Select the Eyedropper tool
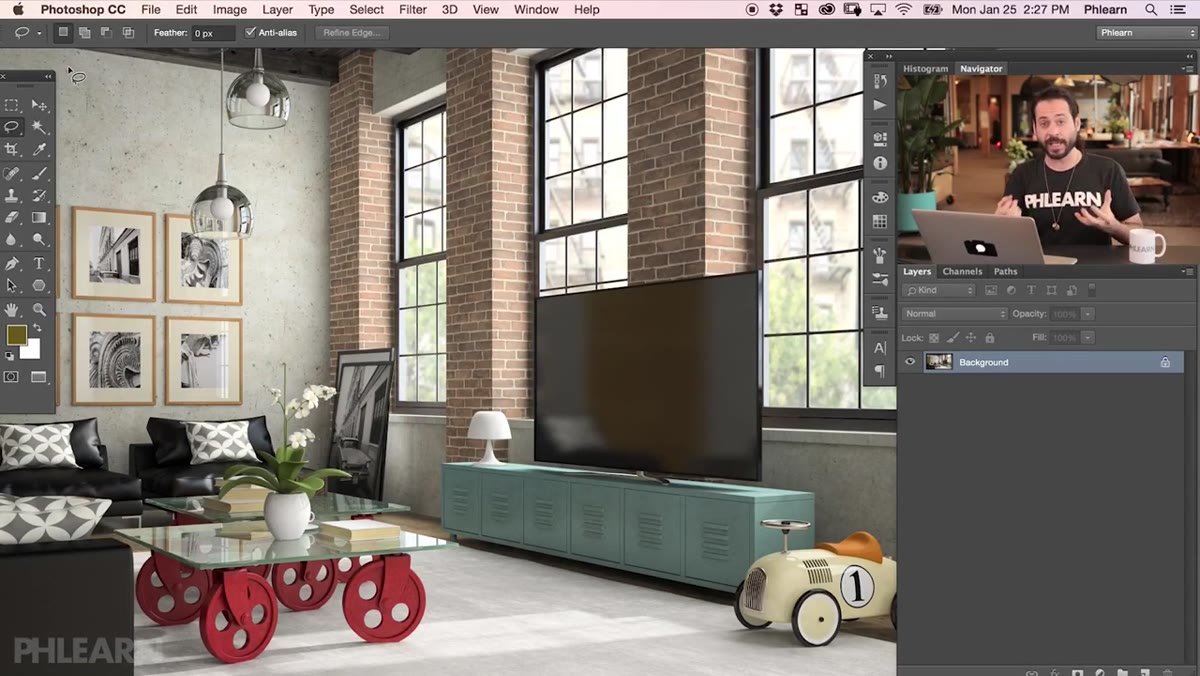Image resolution: width=1200 pixels, height=676 pixels. click(39, 149)
